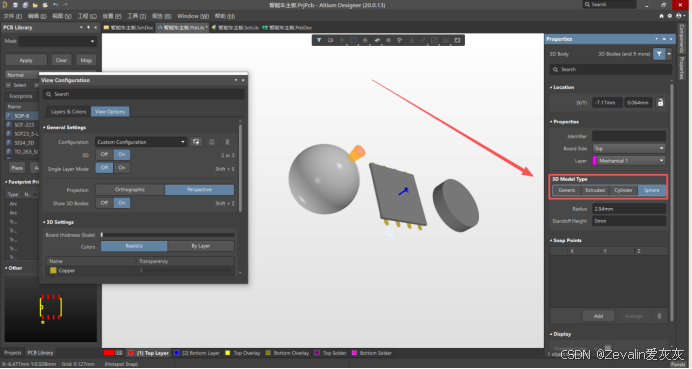Open the Custom Configuration dropdown
This screenshot has height=369, width=692.
click(x=141, y=142)
